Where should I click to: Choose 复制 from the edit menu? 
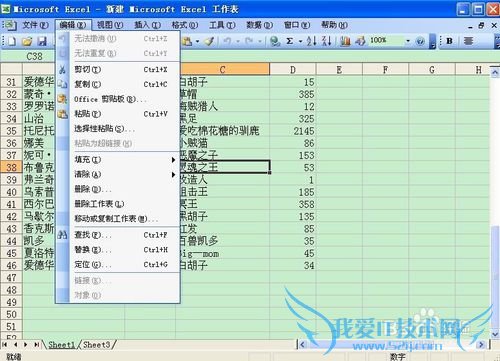[118, 84]
